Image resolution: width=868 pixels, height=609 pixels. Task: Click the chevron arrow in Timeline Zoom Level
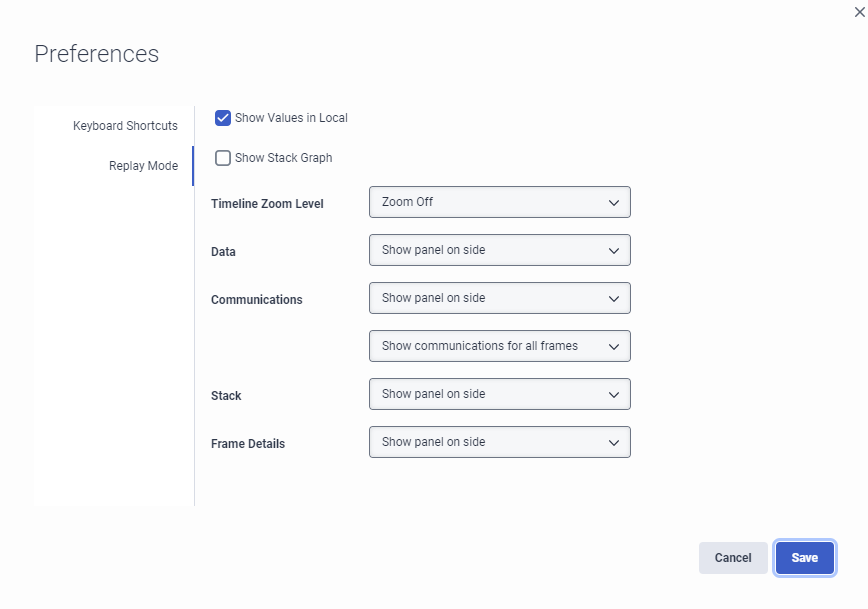(614, 202)
